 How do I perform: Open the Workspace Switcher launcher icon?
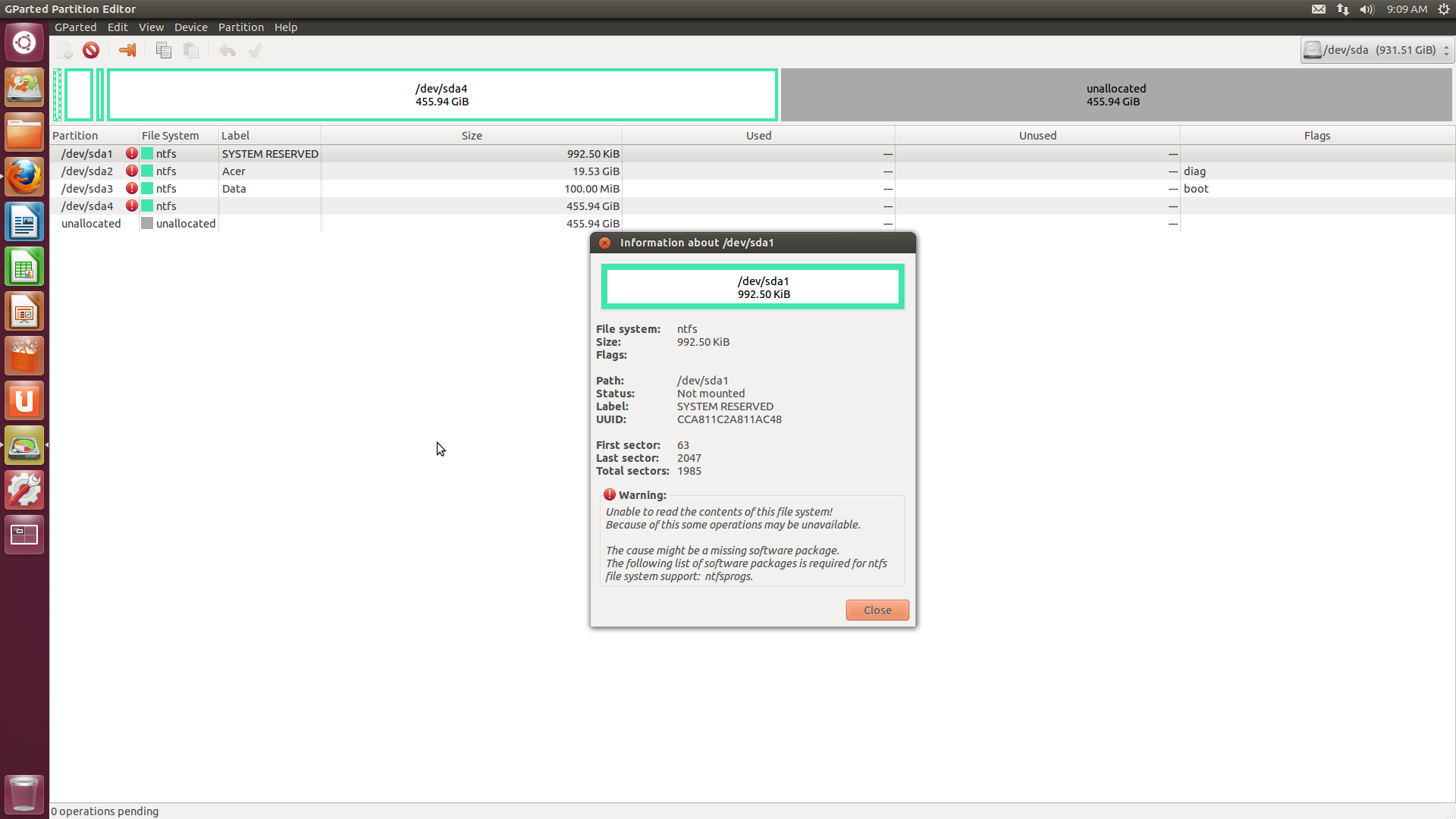click(24, 535)
